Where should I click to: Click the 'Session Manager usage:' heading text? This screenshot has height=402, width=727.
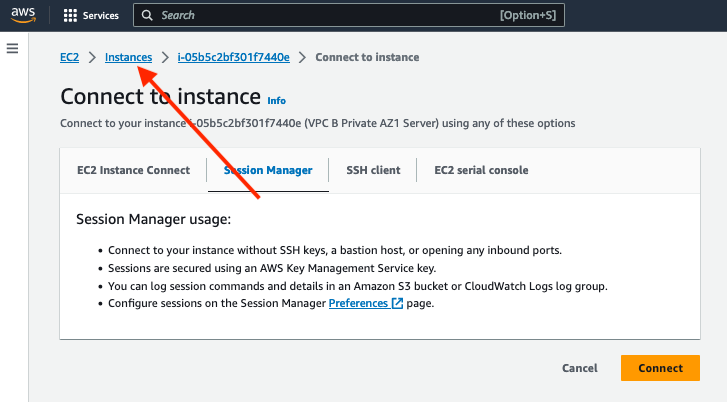(153, 219)
